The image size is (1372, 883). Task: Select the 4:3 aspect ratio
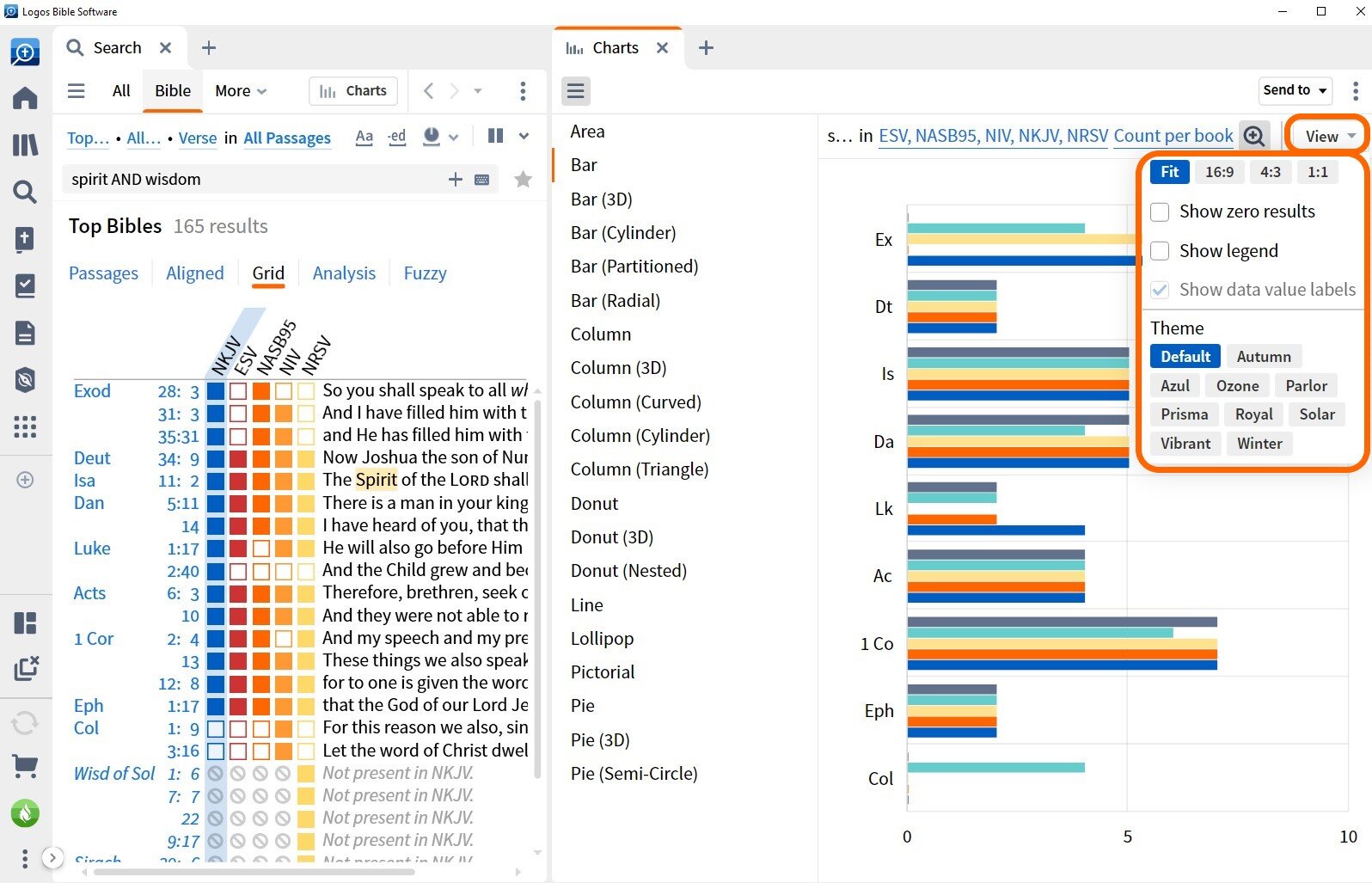[1270, 172]
